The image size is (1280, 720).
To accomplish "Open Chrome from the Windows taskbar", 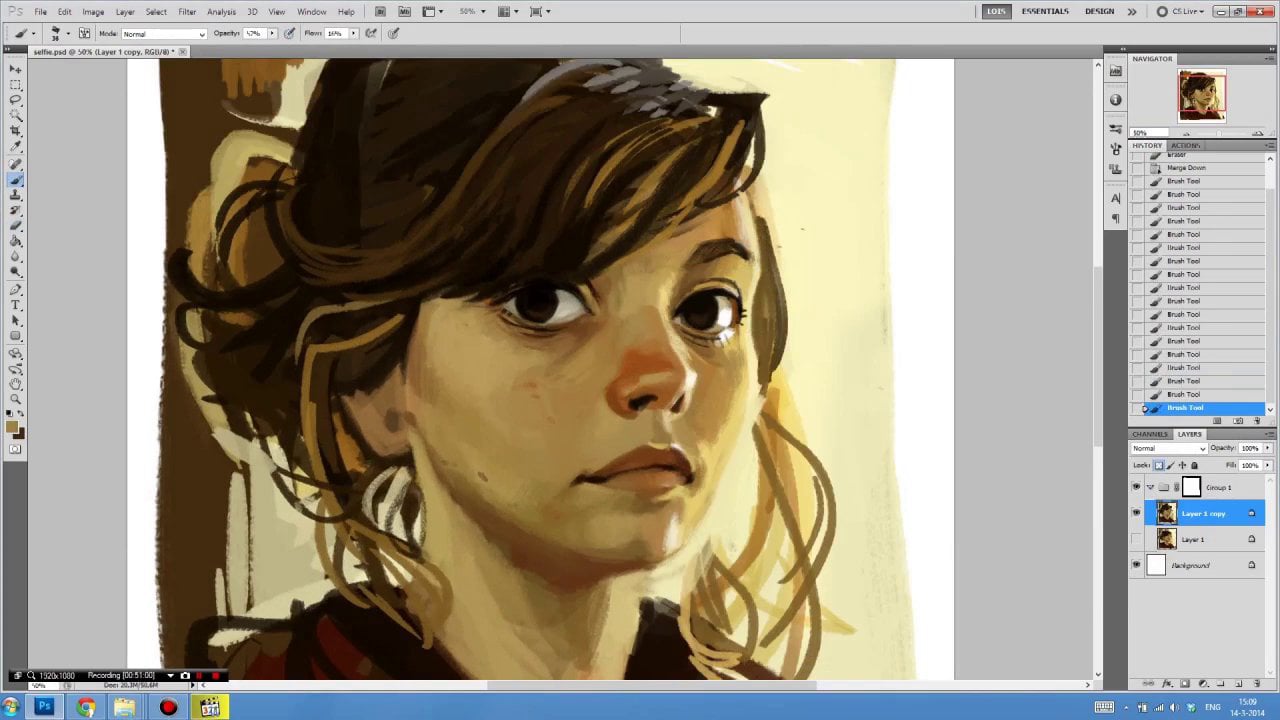I will pos(86,707).
